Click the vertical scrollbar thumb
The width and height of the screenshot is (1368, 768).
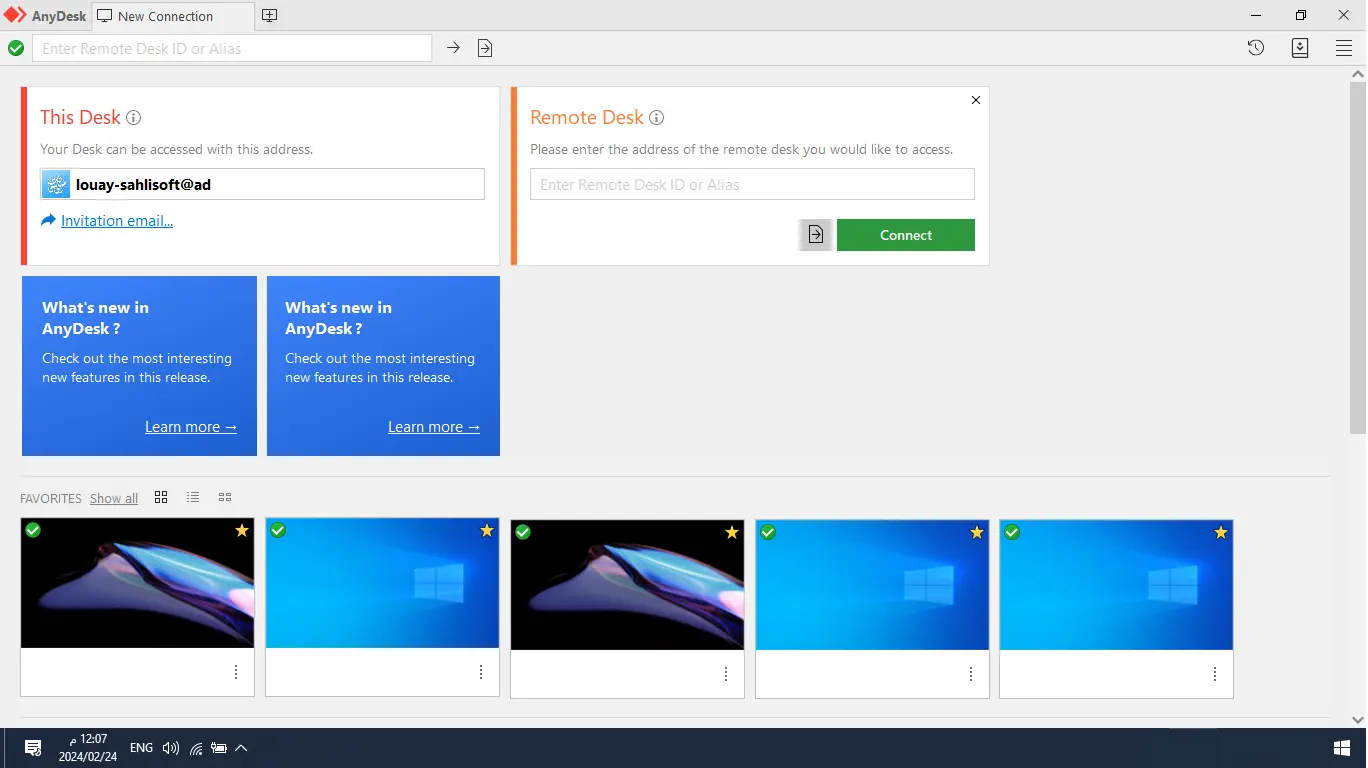(1358, 258)
